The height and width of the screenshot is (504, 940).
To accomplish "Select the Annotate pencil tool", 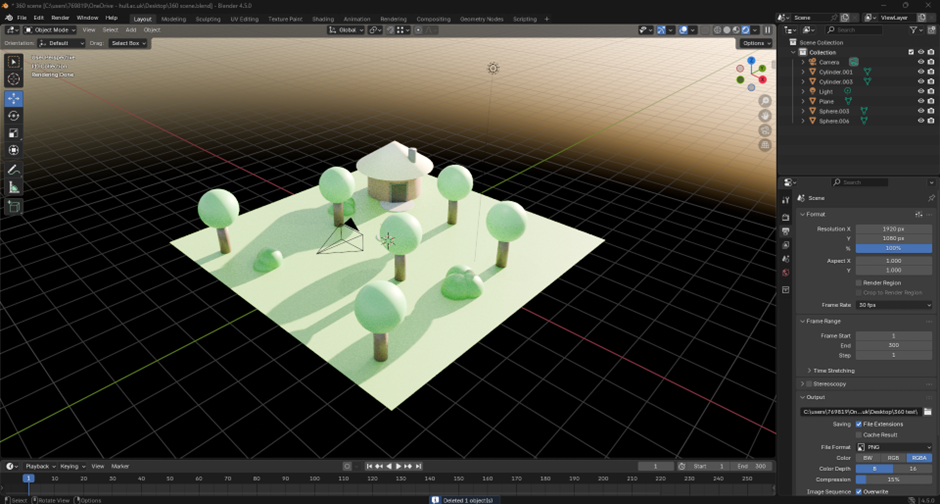I will pyautogui.click(x=14, y=170).
